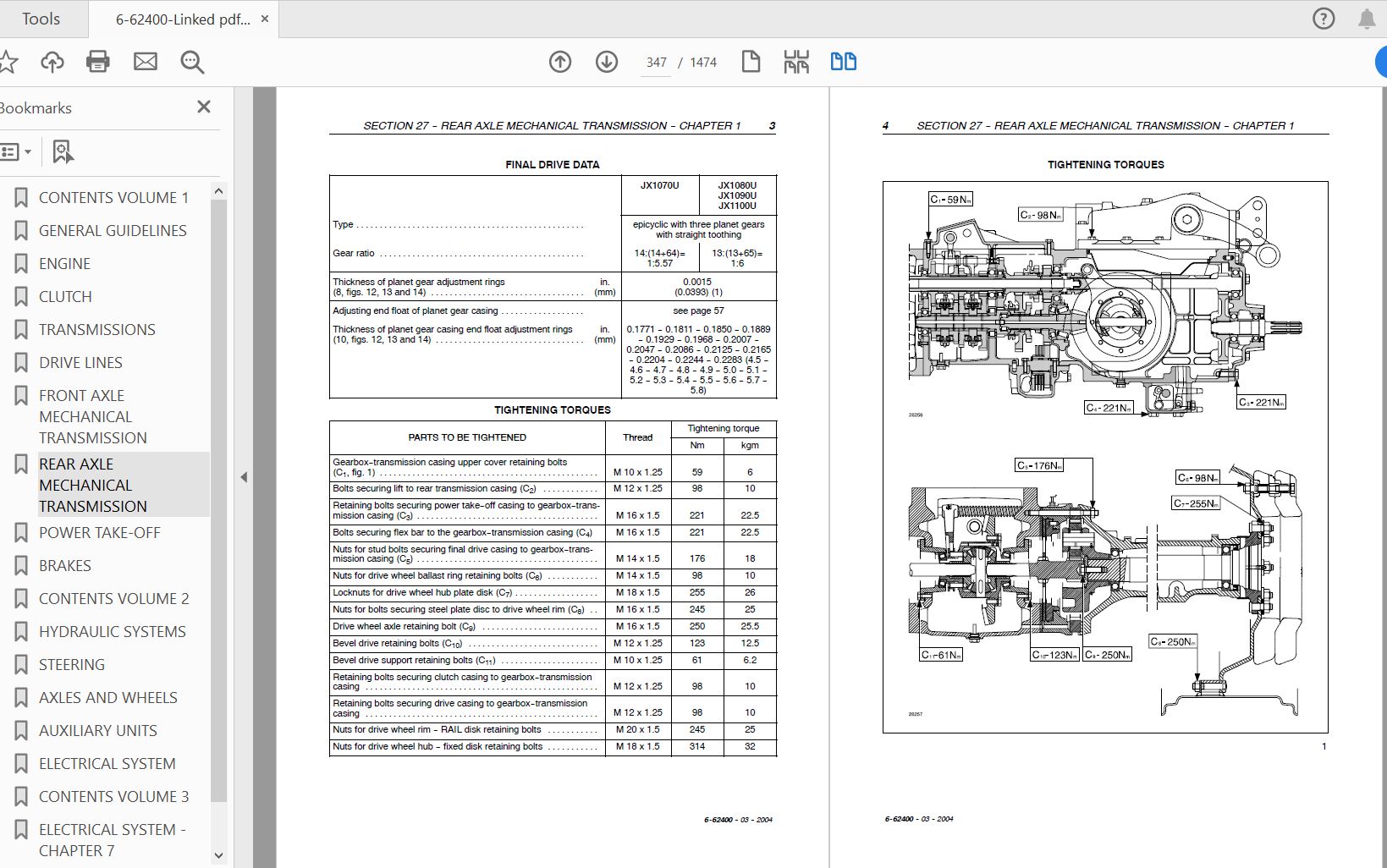Screen dimensions: 1387x868
Task: Click bookmark icon beside HYDRAULIC SYSTEMS
Action: [x=21, y=632]
